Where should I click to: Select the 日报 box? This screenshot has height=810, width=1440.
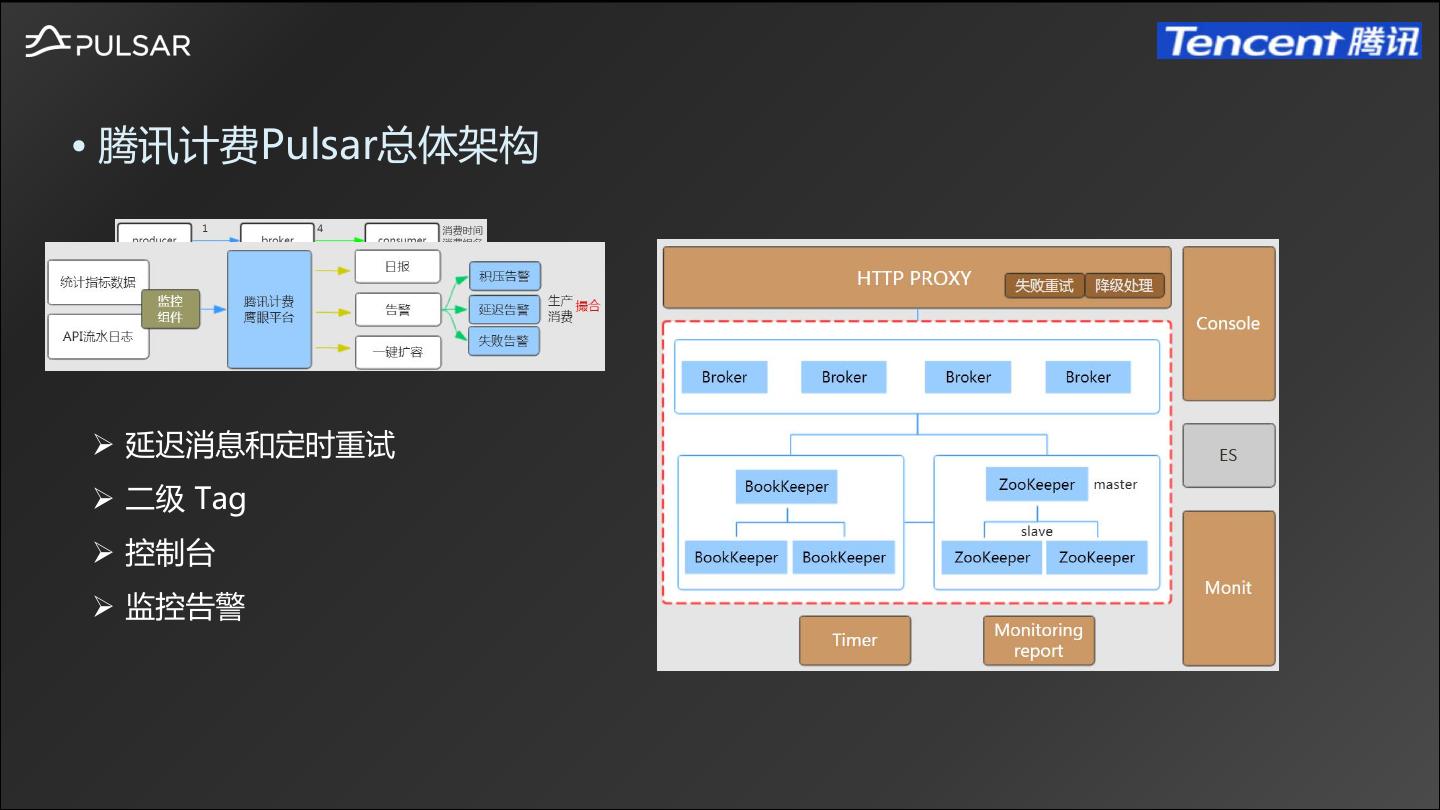[397, 267]
